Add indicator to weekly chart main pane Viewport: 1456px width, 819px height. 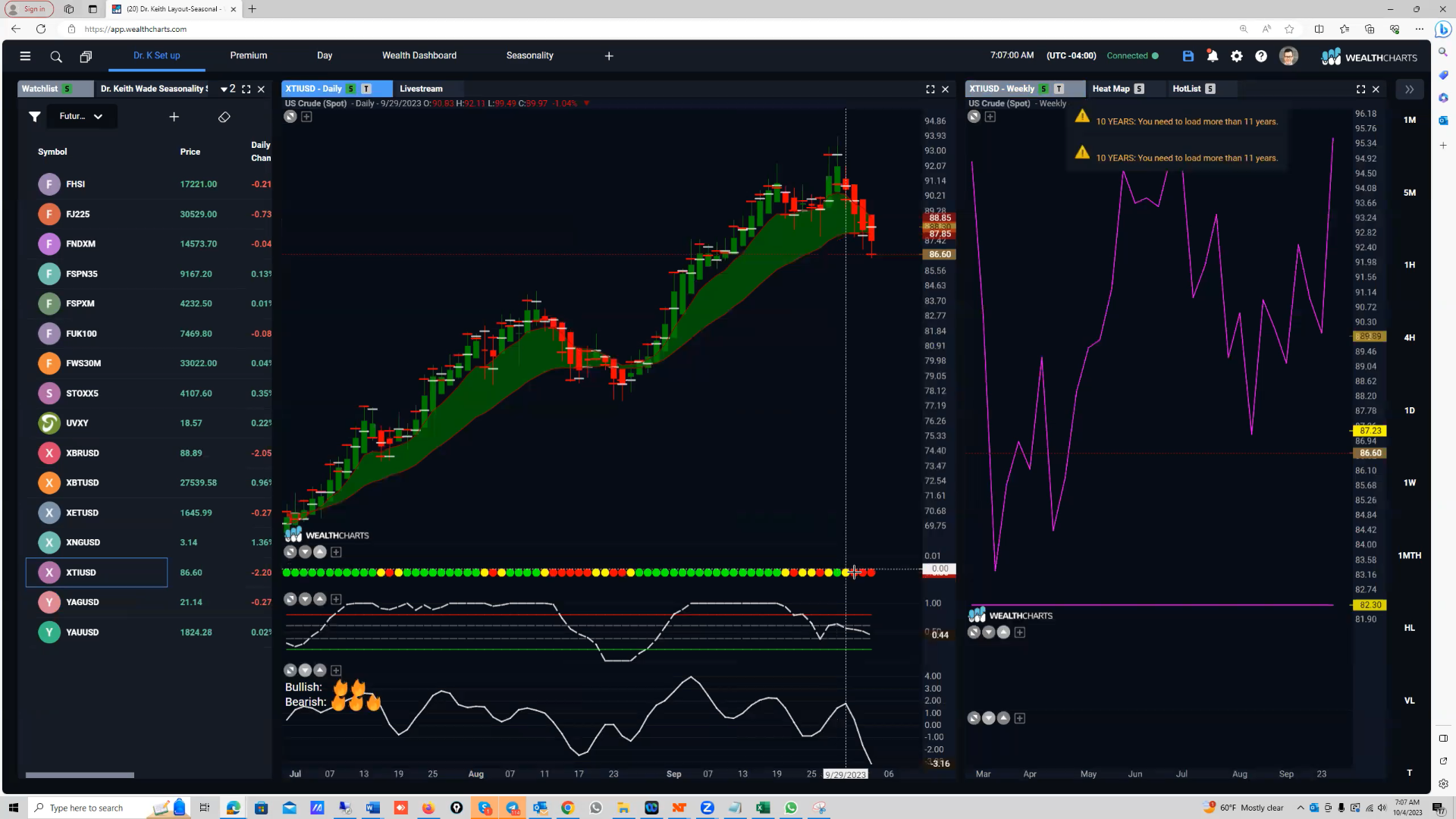point(990,117)
